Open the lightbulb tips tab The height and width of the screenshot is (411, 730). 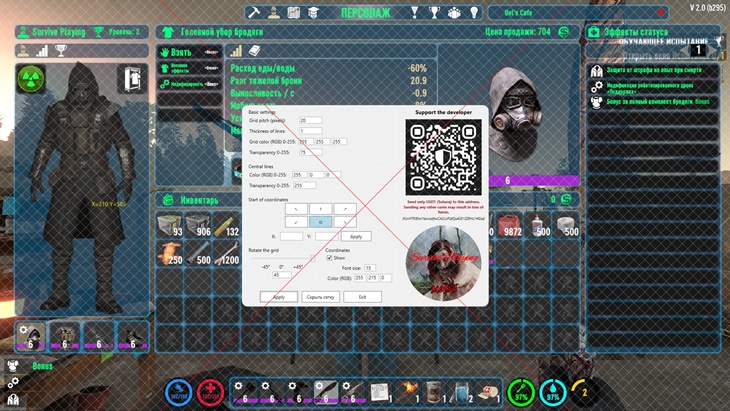(474, 13)
